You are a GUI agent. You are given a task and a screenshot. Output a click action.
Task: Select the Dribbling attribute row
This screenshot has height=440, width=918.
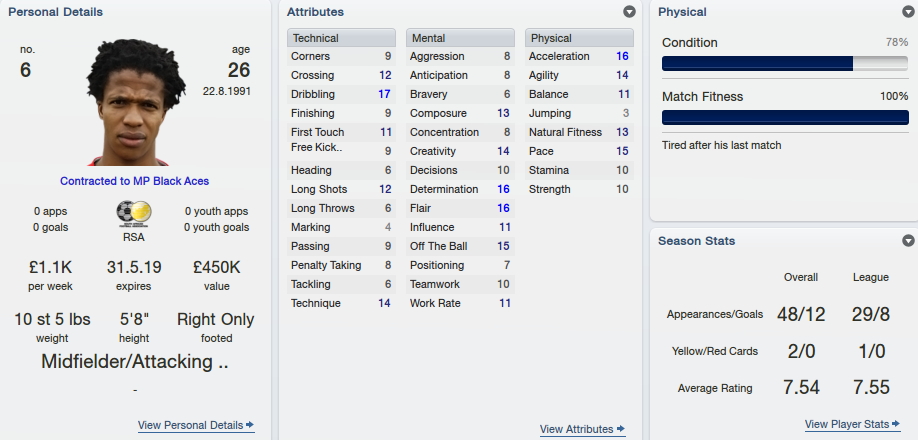coord(341,94)
